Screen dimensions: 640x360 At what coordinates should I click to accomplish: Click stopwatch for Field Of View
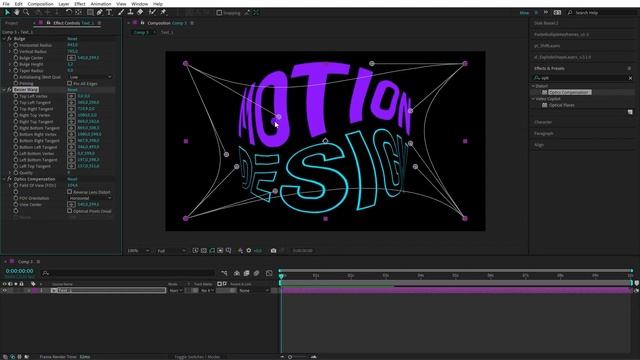point(16,185)
